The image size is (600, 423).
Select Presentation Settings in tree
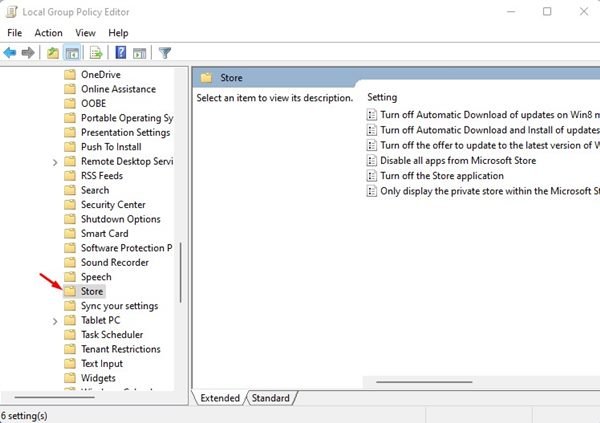click(x=126, y=132)
